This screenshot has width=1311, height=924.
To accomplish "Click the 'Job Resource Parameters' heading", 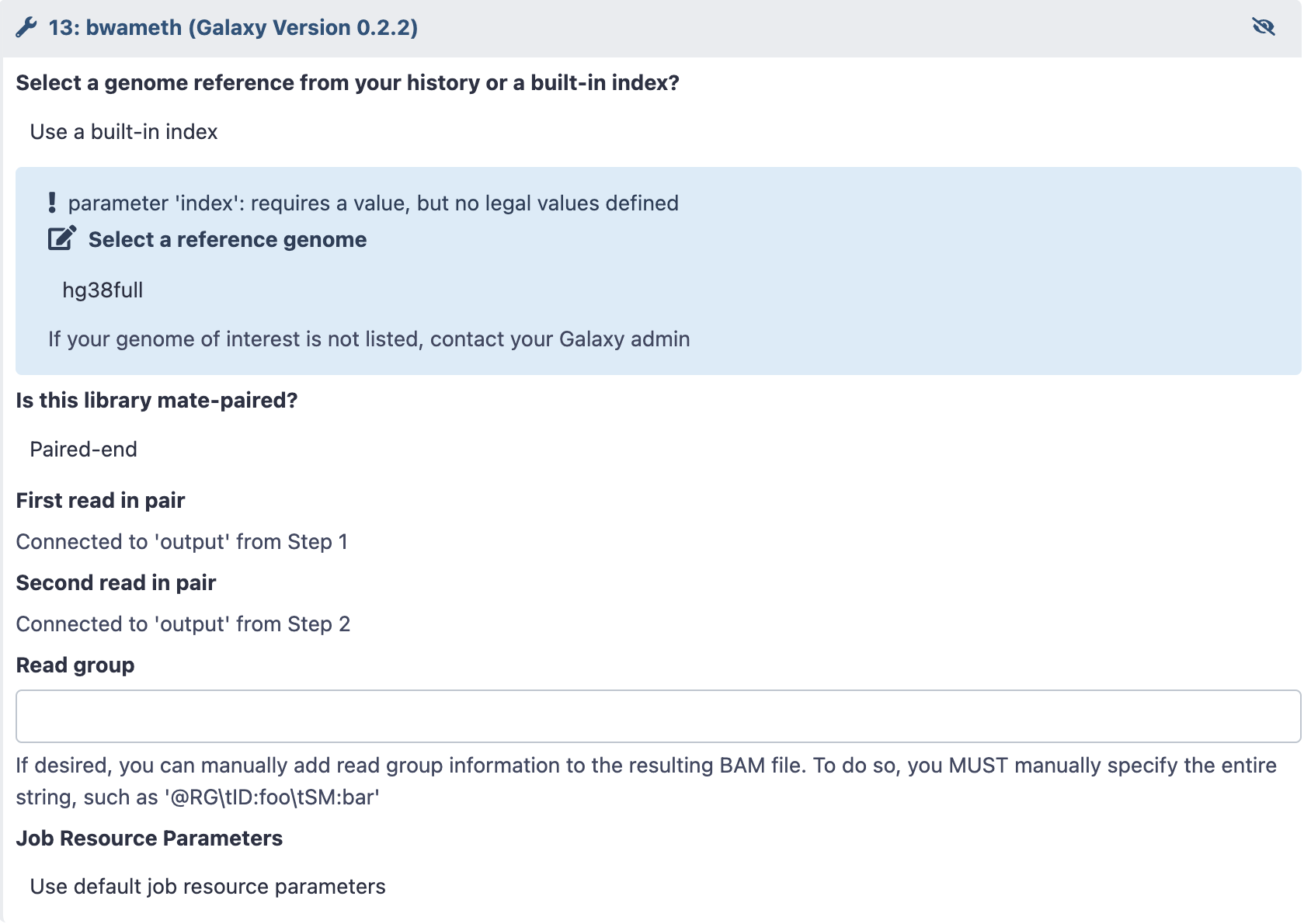I will coord(150,838).
